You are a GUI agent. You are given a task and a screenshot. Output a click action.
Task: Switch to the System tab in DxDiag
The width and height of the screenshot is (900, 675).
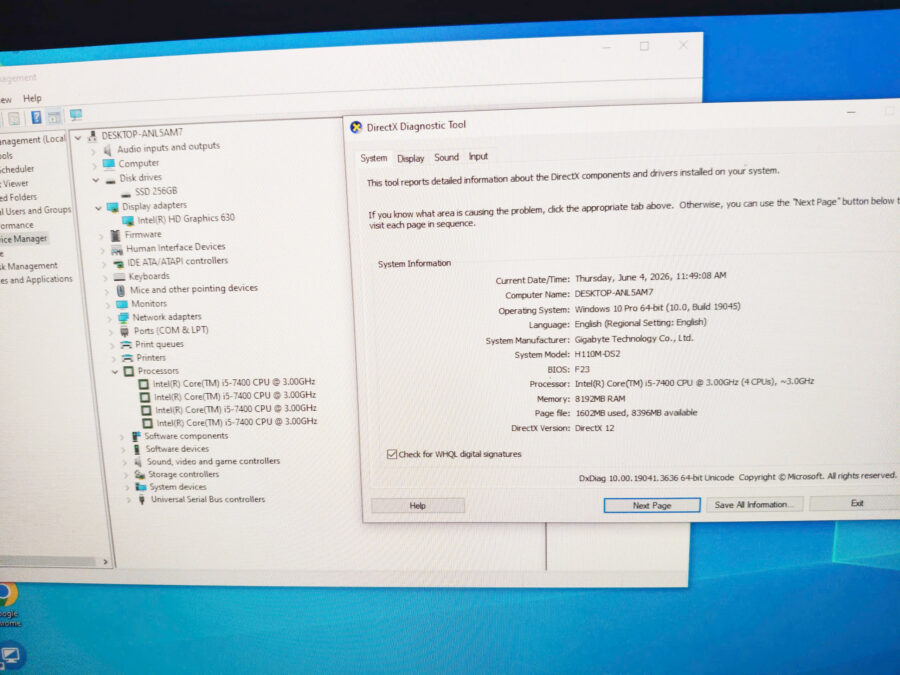click(374, 158)
